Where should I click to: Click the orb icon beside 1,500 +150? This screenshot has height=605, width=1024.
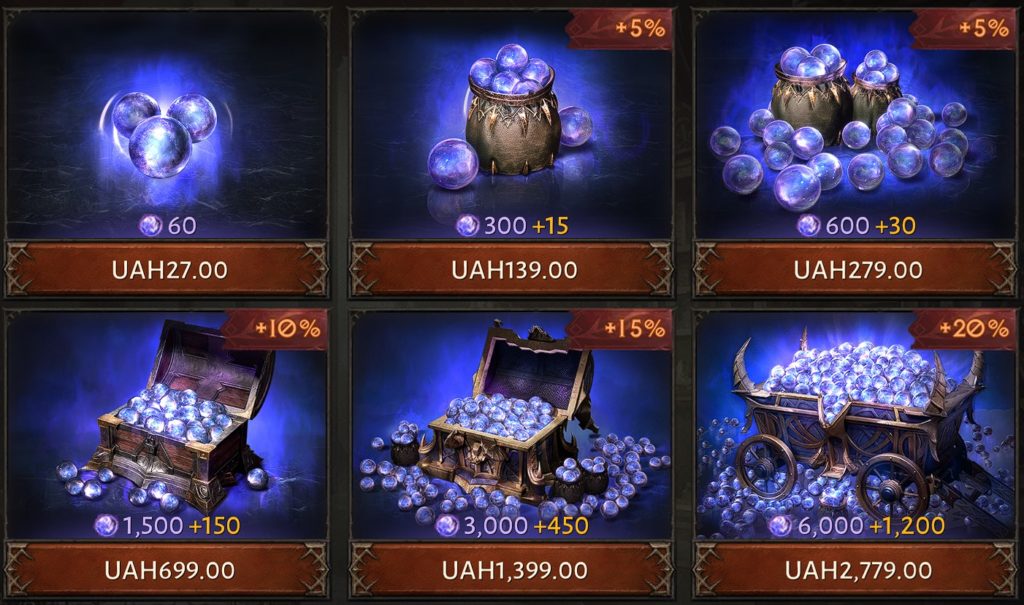pos(106,525)
